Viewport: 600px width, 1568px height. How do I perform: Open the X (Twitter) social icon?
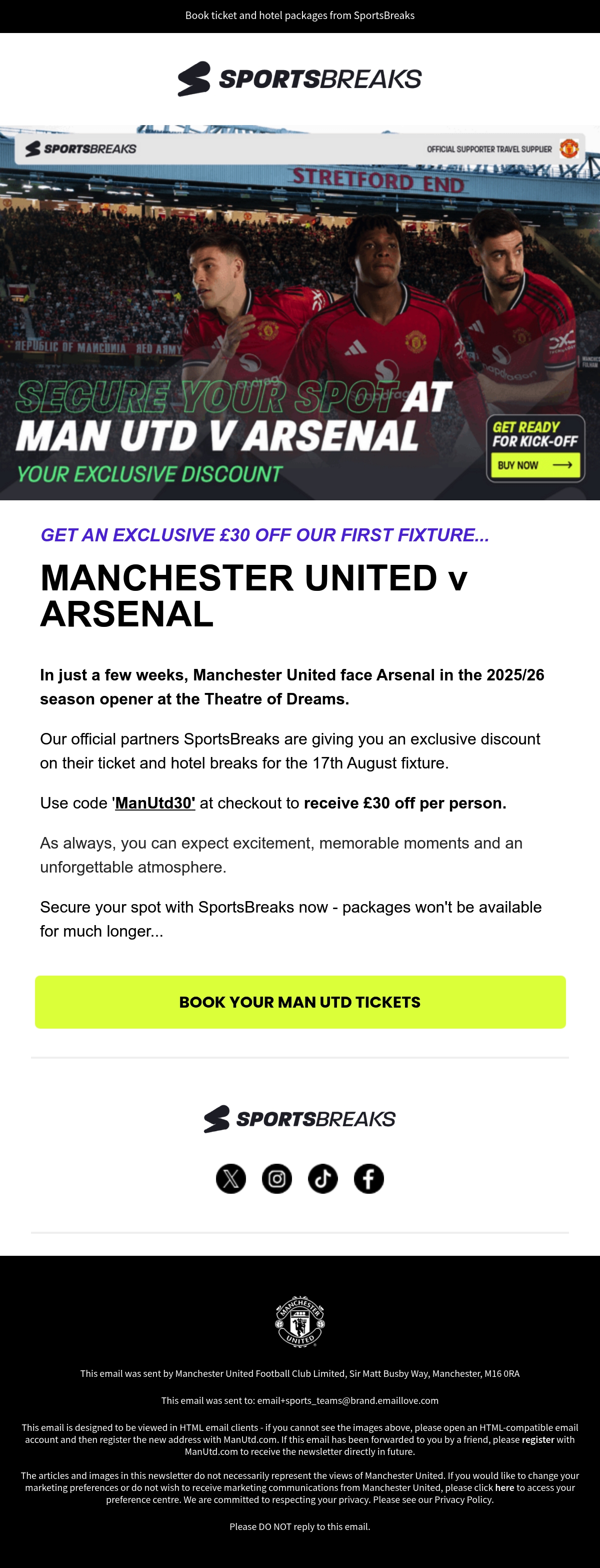[x=230, y=1178]
